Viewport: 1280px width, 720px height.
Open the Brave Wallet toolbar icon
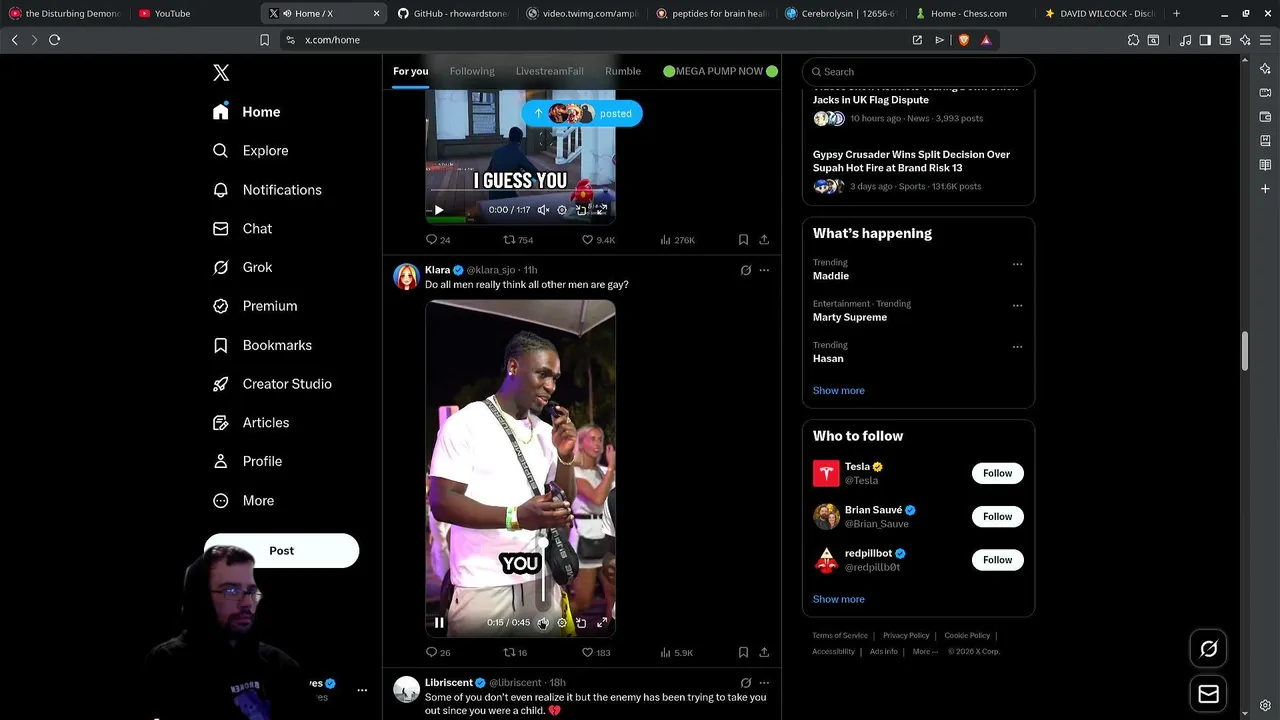(1225, 40)
